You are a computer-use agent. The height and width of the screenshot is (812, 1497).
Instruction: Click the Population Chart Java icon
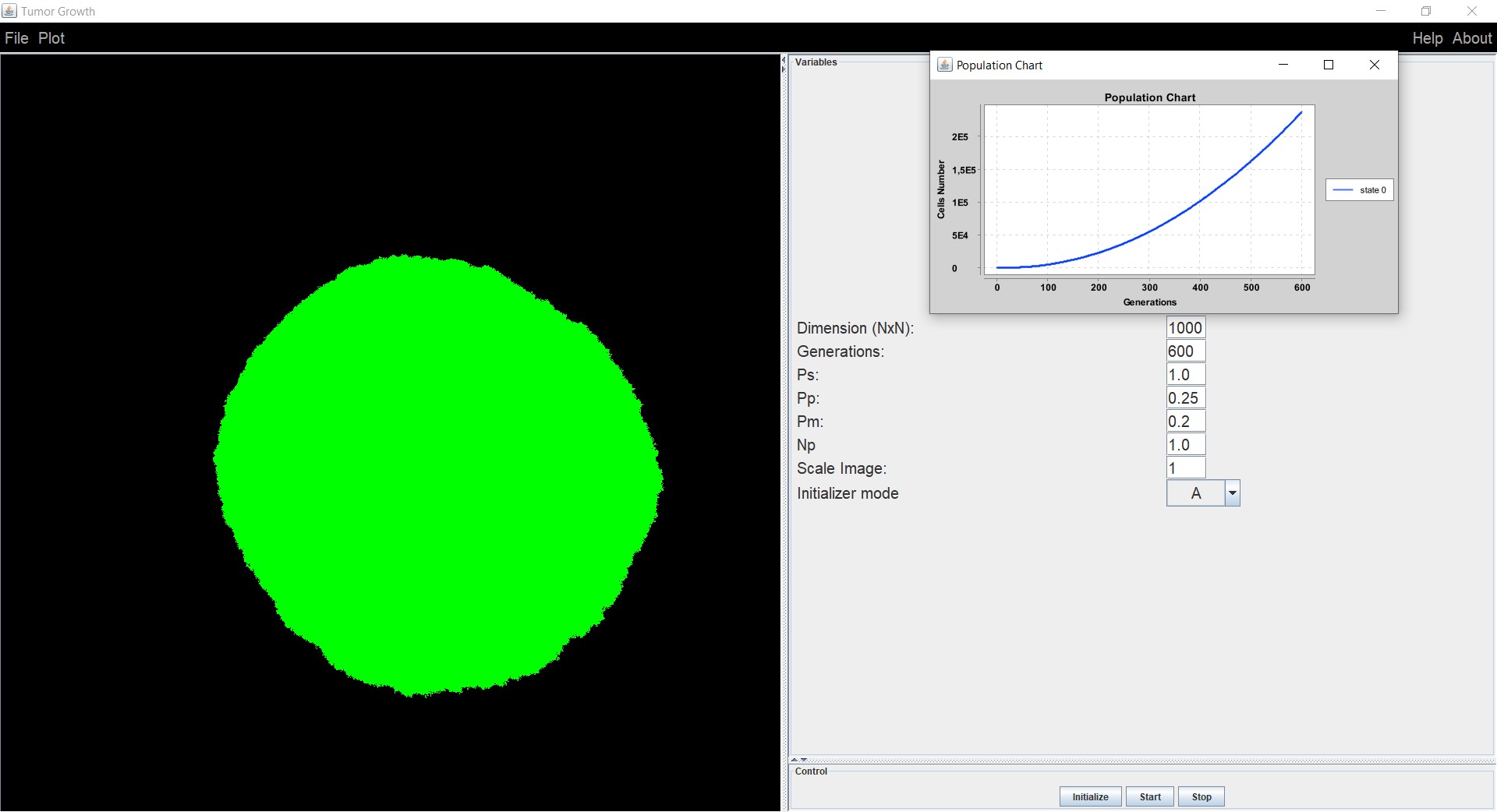click(x=944, y=65)
